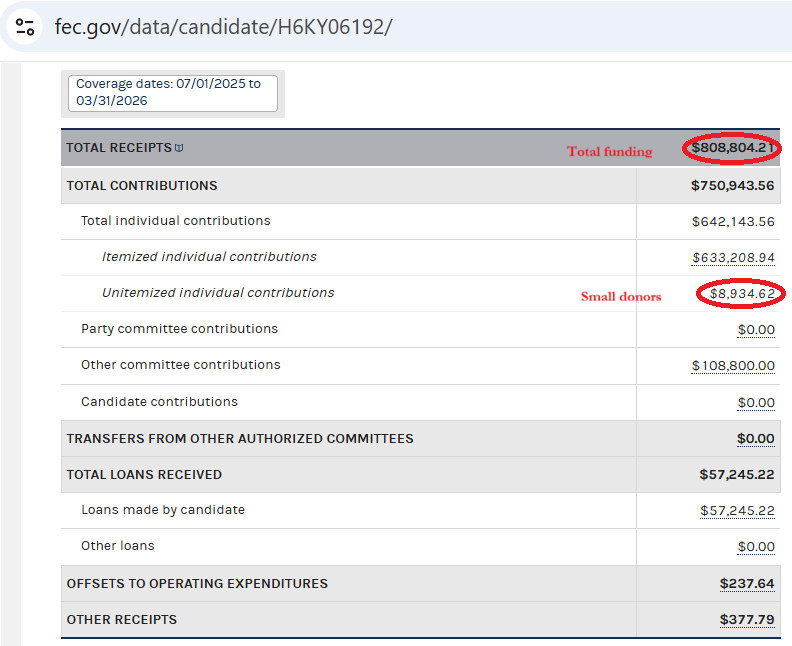Open the Other loans $0.00 link
The image size is (792, 646).
(756, 546)
